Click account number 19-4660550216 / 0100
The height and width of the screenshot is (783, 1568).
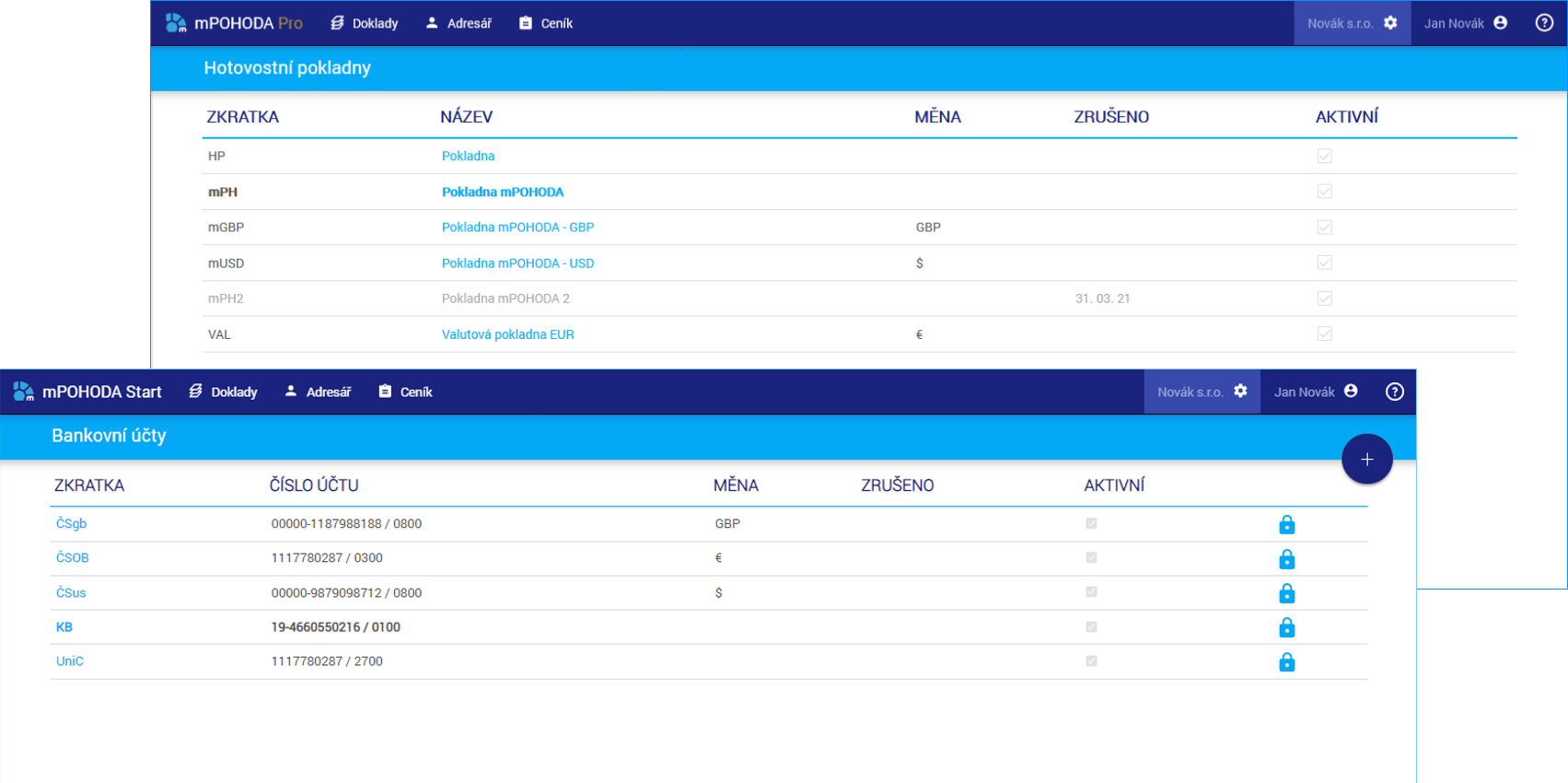click(x=336, y=626)
